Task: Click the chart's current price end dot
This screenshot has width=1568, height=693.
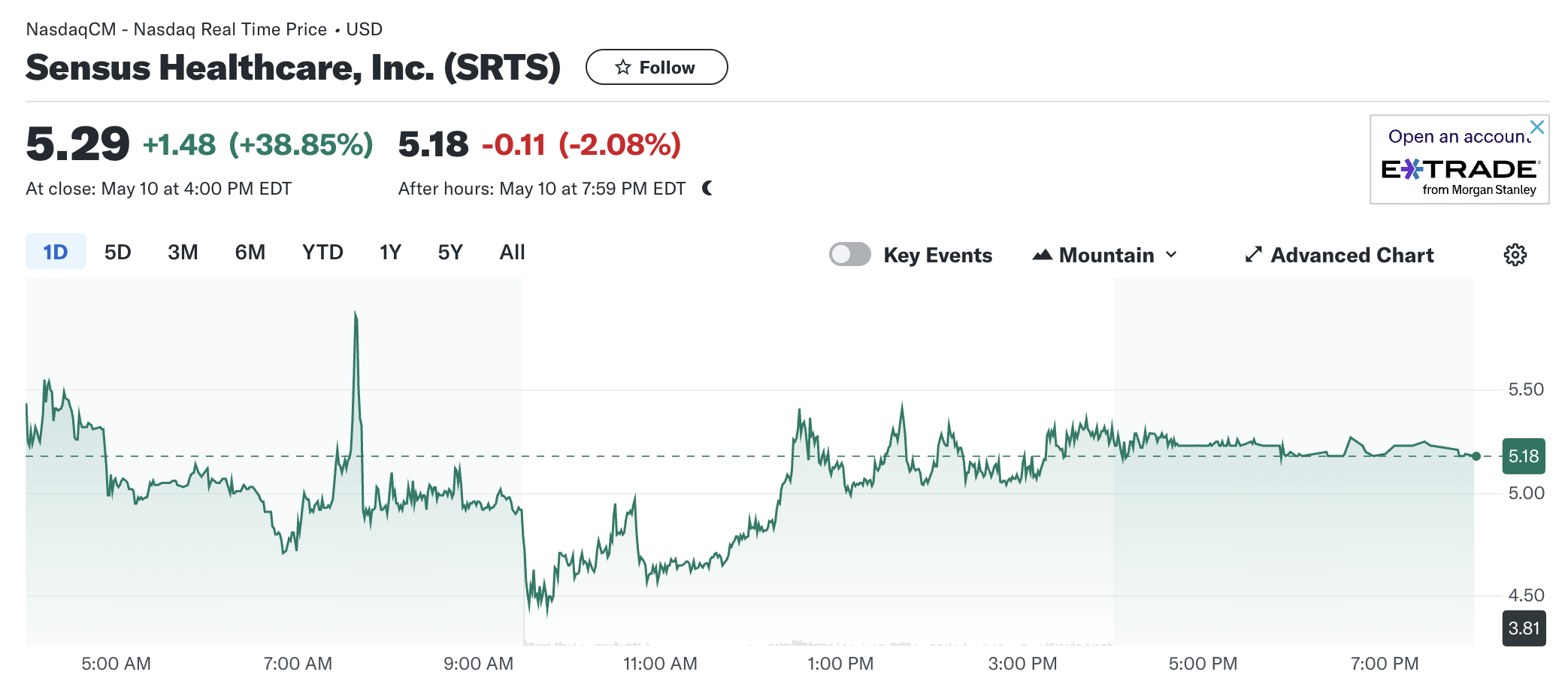Action: coord(1476,456)
